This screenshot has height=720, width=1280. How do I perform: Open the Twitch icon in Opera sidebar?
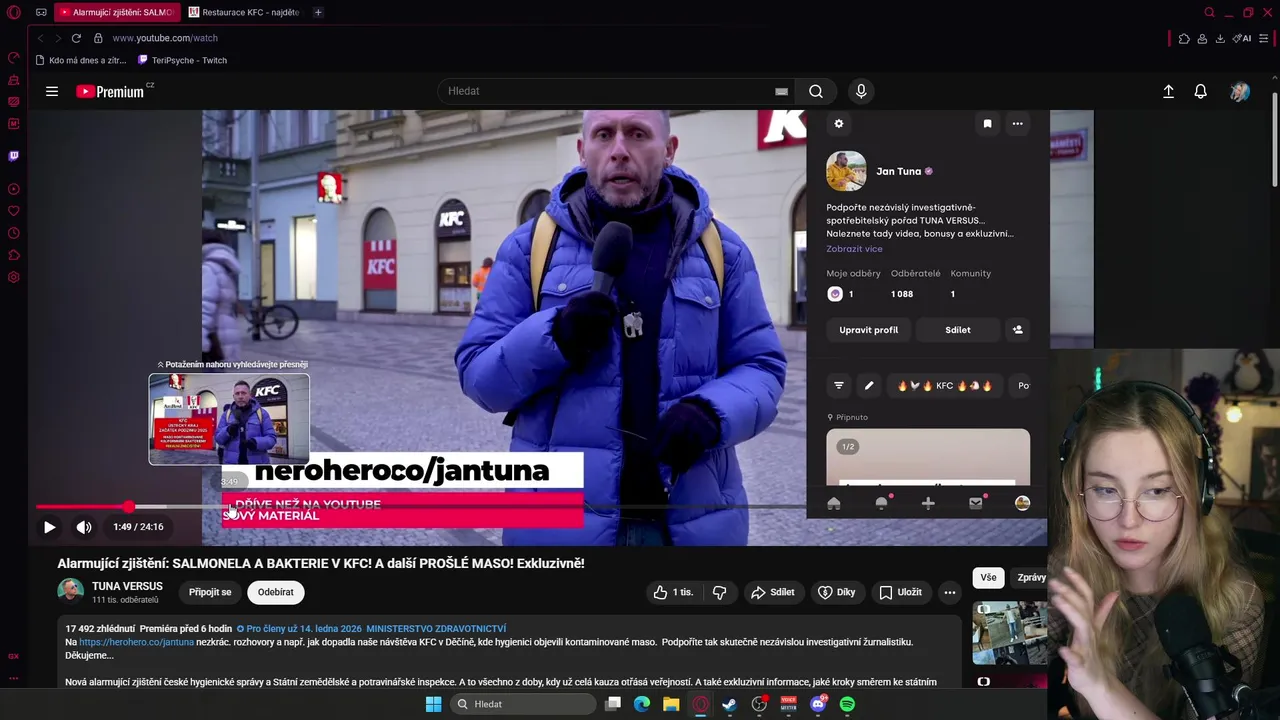14,156
